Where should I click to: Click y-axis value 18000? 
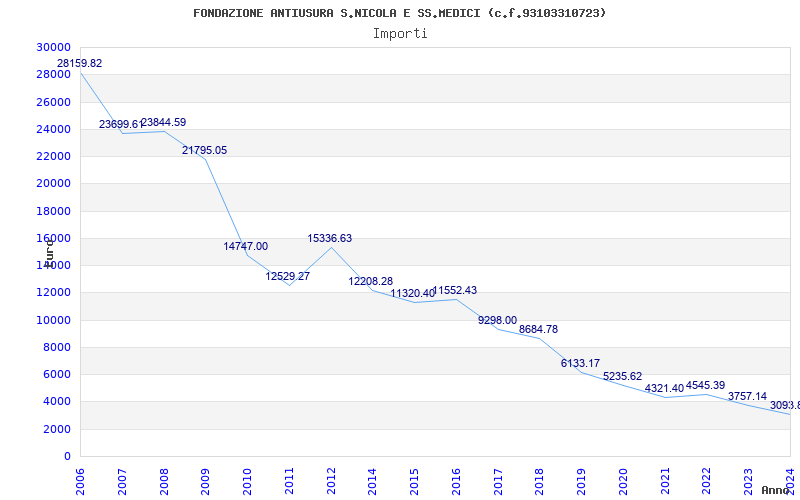[53, 211]
